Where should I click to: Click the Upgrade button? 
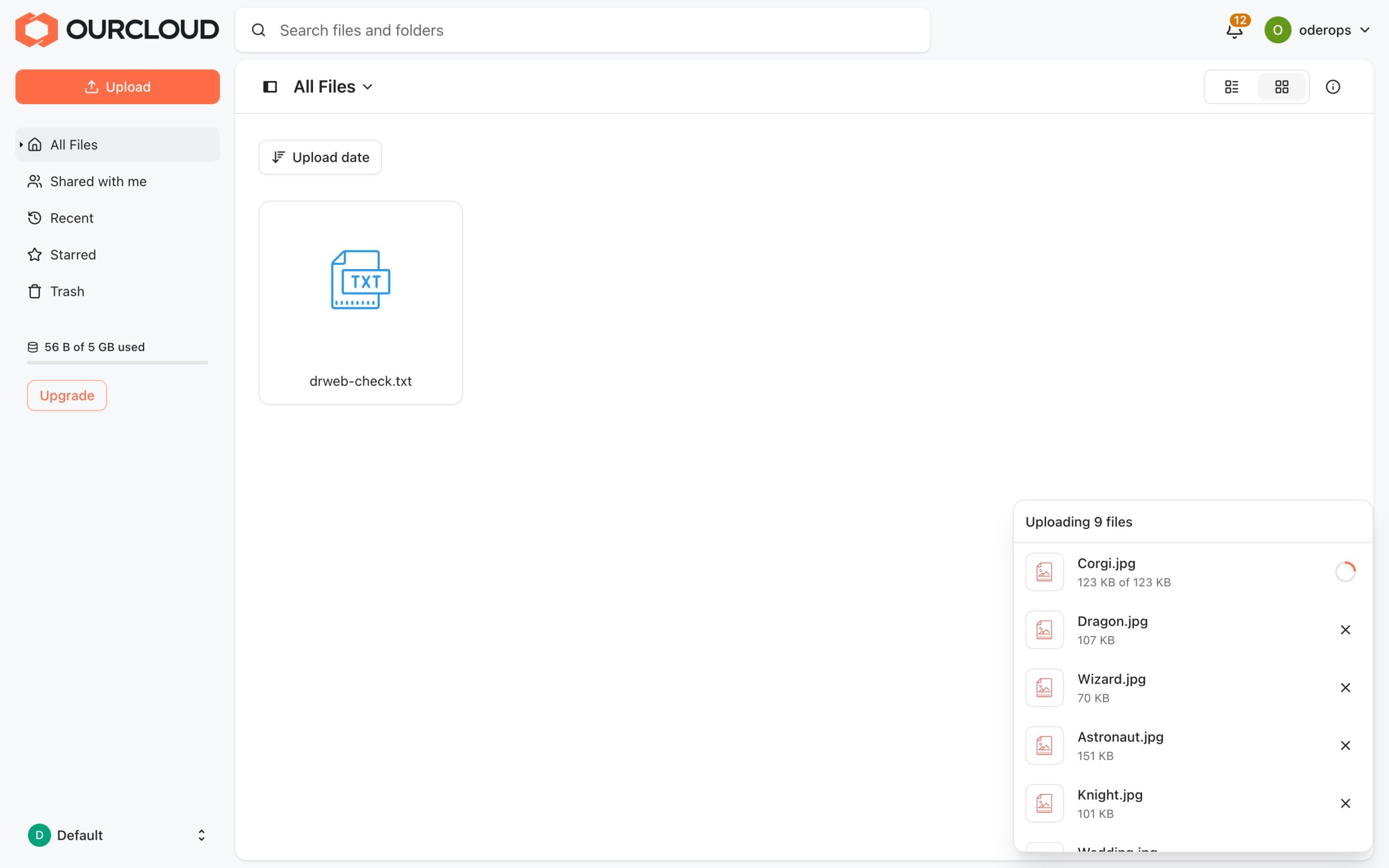coord(67,395)
